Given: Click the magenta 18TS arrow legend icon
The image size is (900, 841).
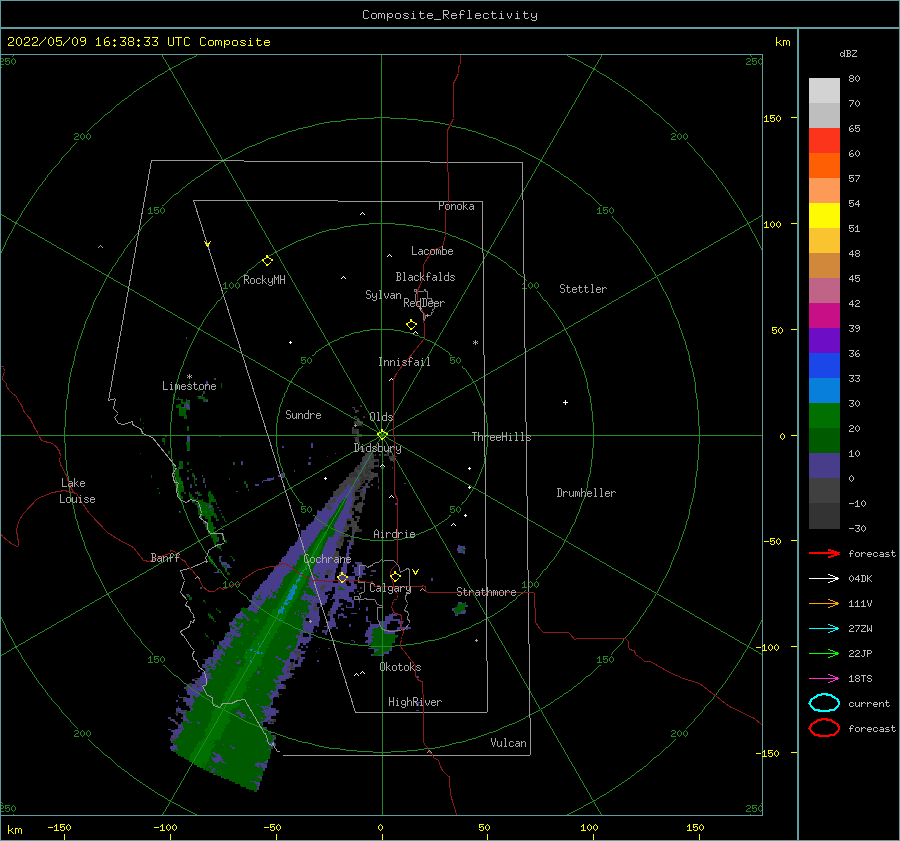Looking at the screenshot, I should coord(824,679).
